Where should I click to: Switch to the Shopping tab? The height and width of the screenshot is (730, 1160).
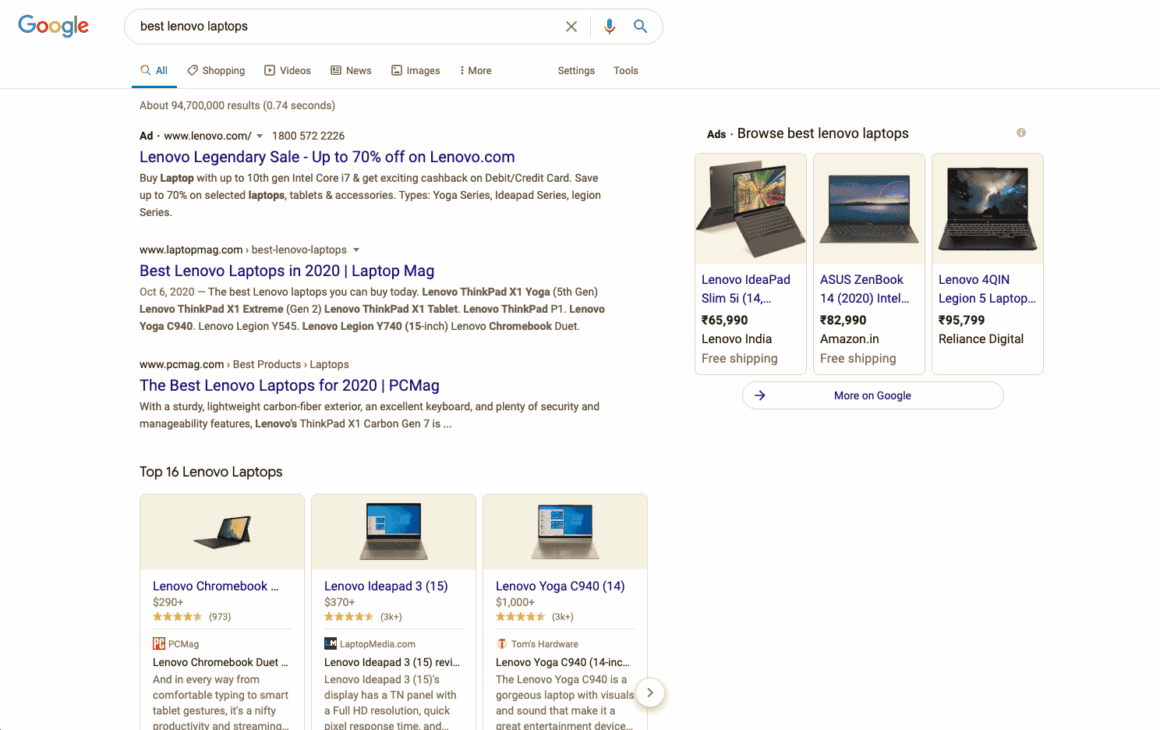[216, 71]
